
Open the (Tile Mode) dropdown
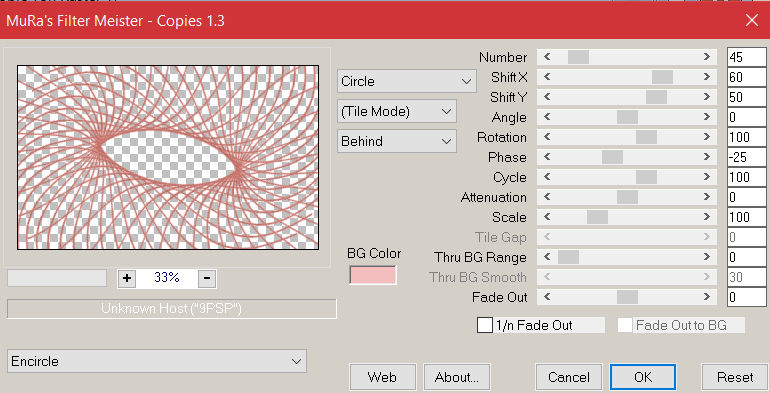tap(396, 112)
